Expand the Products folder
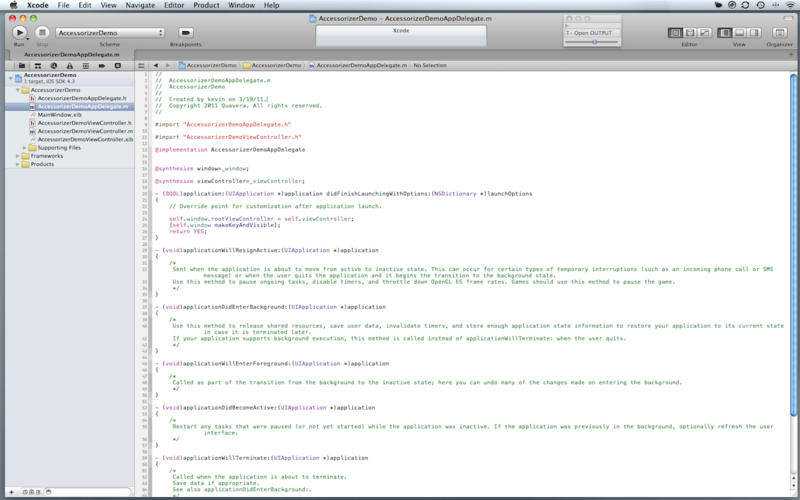 coord(17,164)
